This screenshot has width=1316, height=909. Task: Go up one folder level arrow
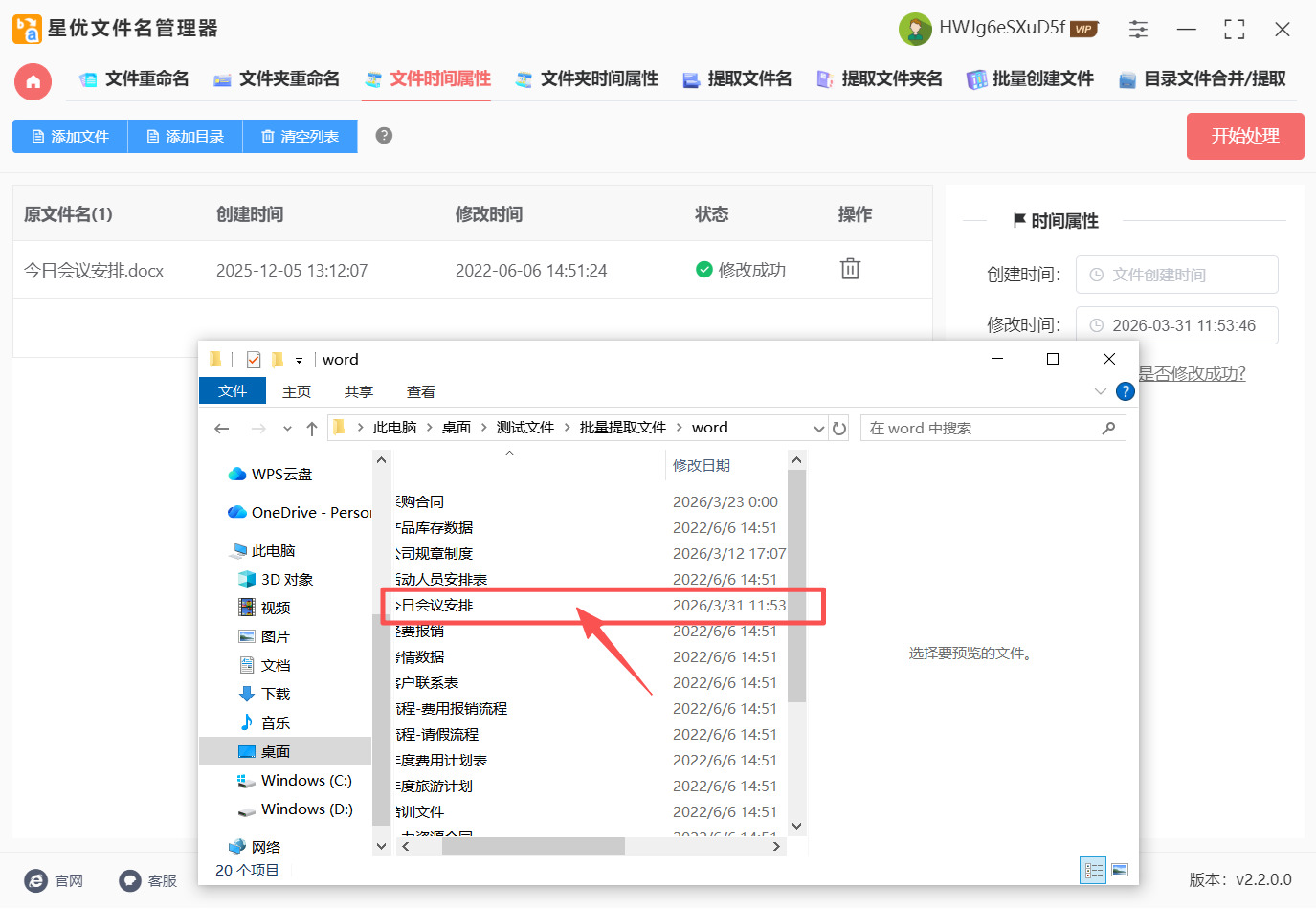click(312, 429)
